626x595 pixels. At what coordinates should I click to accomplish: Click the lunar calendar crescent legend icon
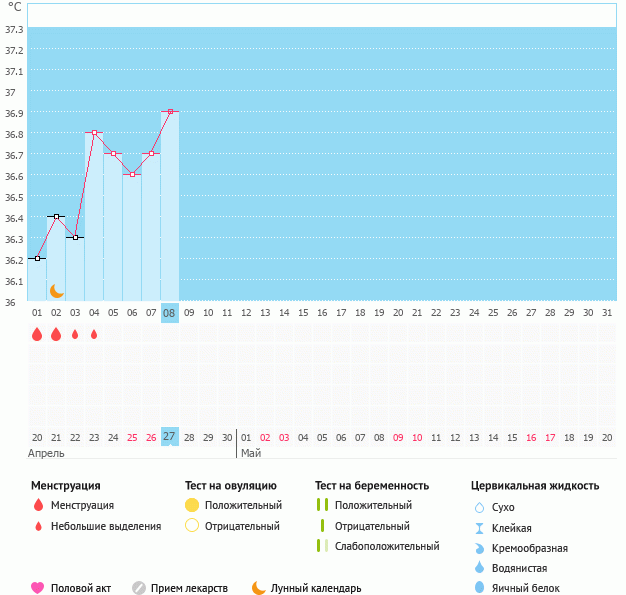tap(259, 588)
